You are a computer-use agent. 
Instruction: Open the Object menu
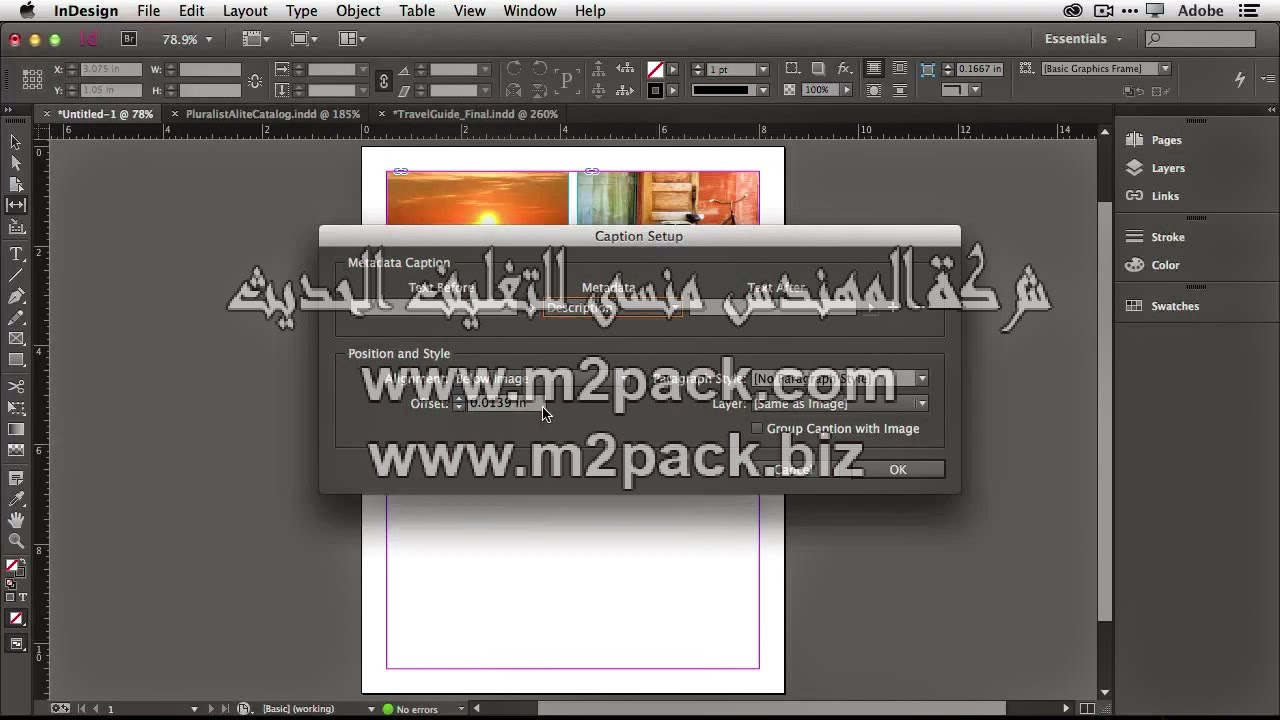pos(358,11)
